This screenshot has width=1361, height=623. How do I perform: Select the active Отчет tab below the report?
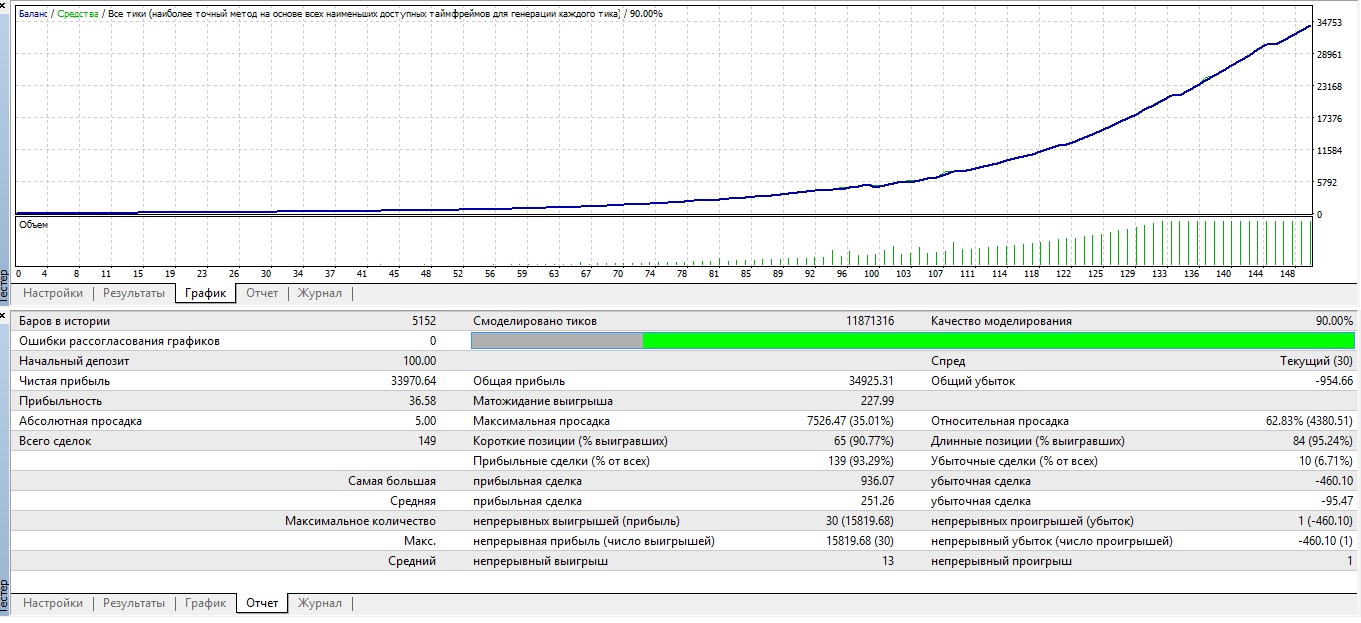262,603
